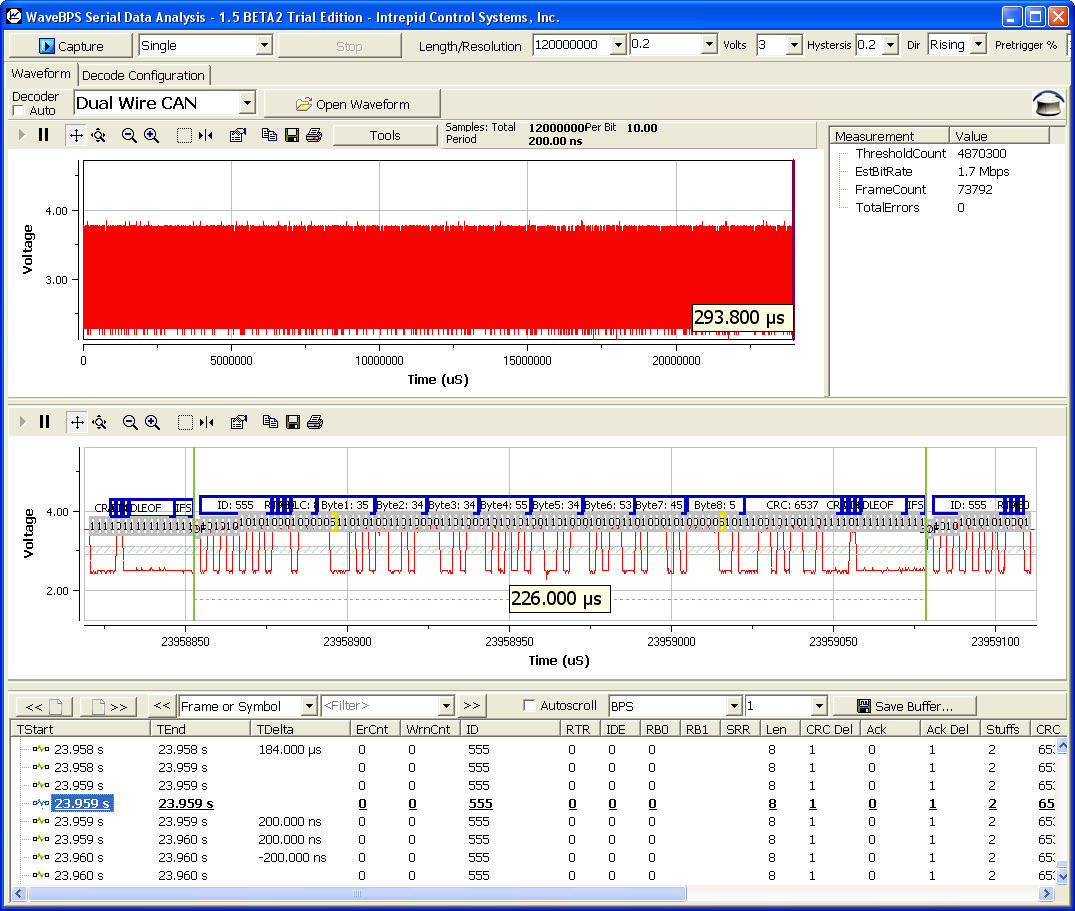Select the EstBitRate measurement row
The image size is (1075, 911).
932,171
